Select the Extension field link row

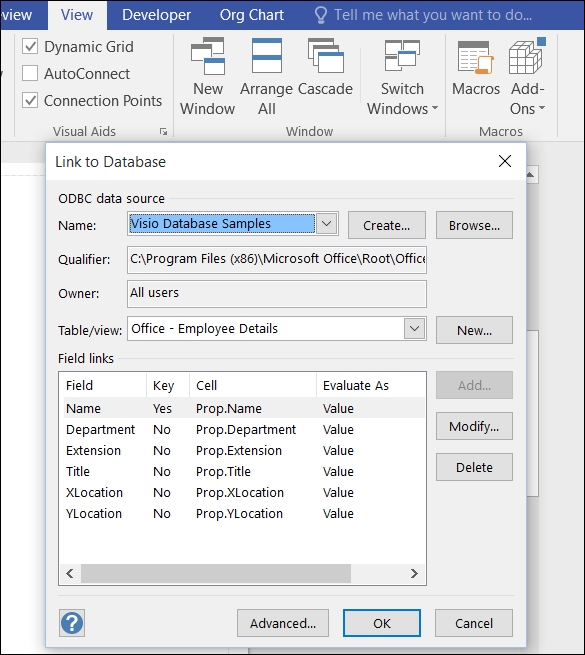pos(244,450)
